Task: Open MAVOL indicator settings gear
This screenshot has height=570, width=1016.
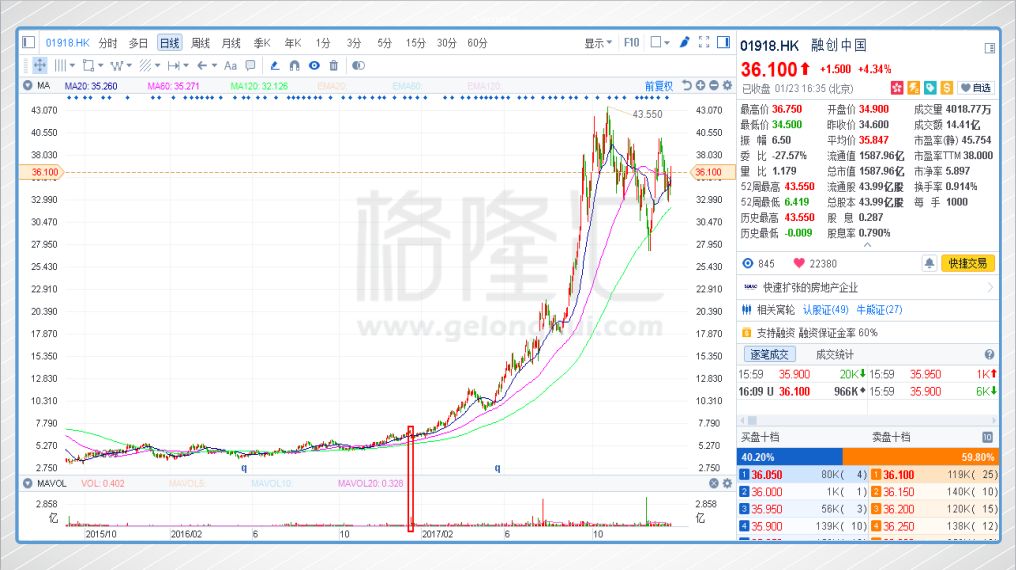Action: click(x=727, y=483)
